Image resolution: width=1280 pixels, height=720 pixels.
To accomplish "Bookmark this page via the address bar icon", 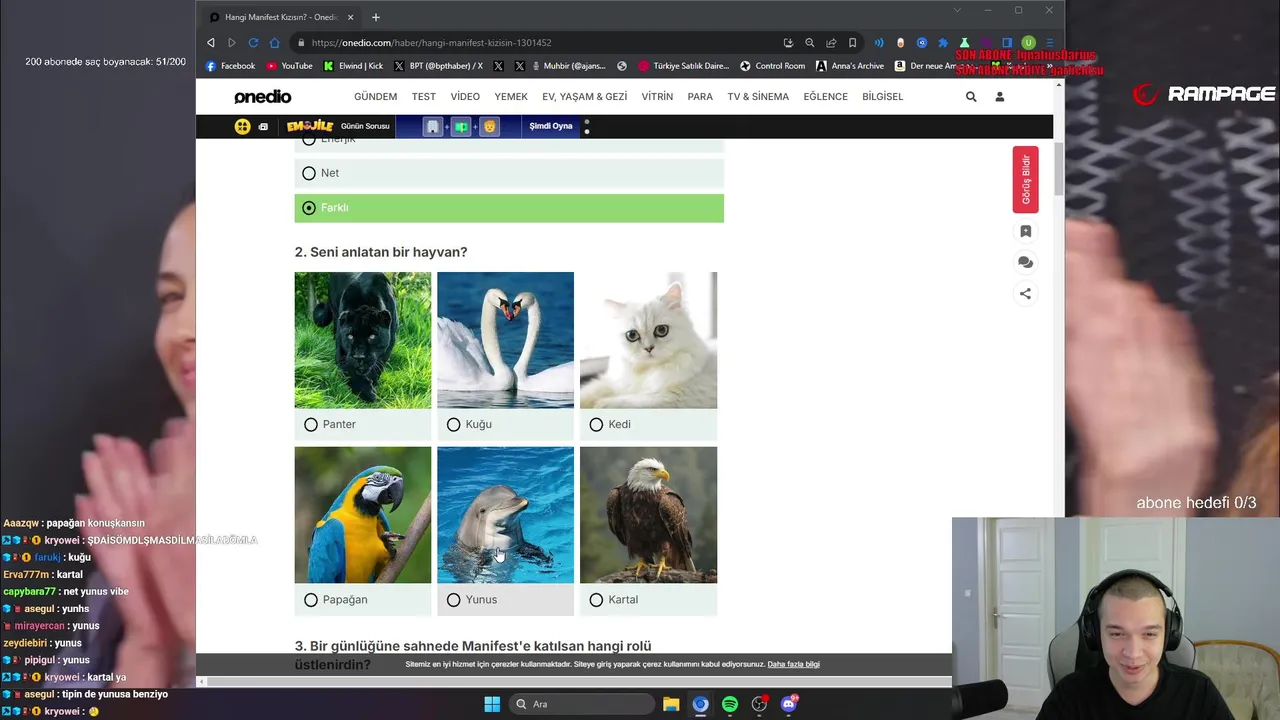I will [x=852, y=43].
